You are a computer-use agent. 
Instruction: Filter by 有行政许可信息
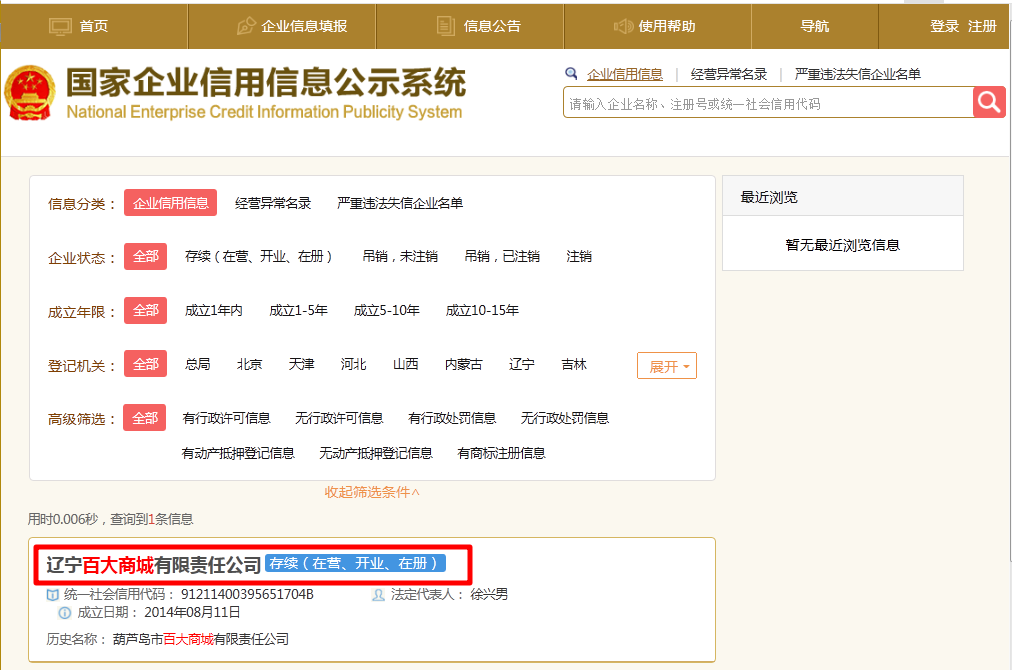[227, 418]
